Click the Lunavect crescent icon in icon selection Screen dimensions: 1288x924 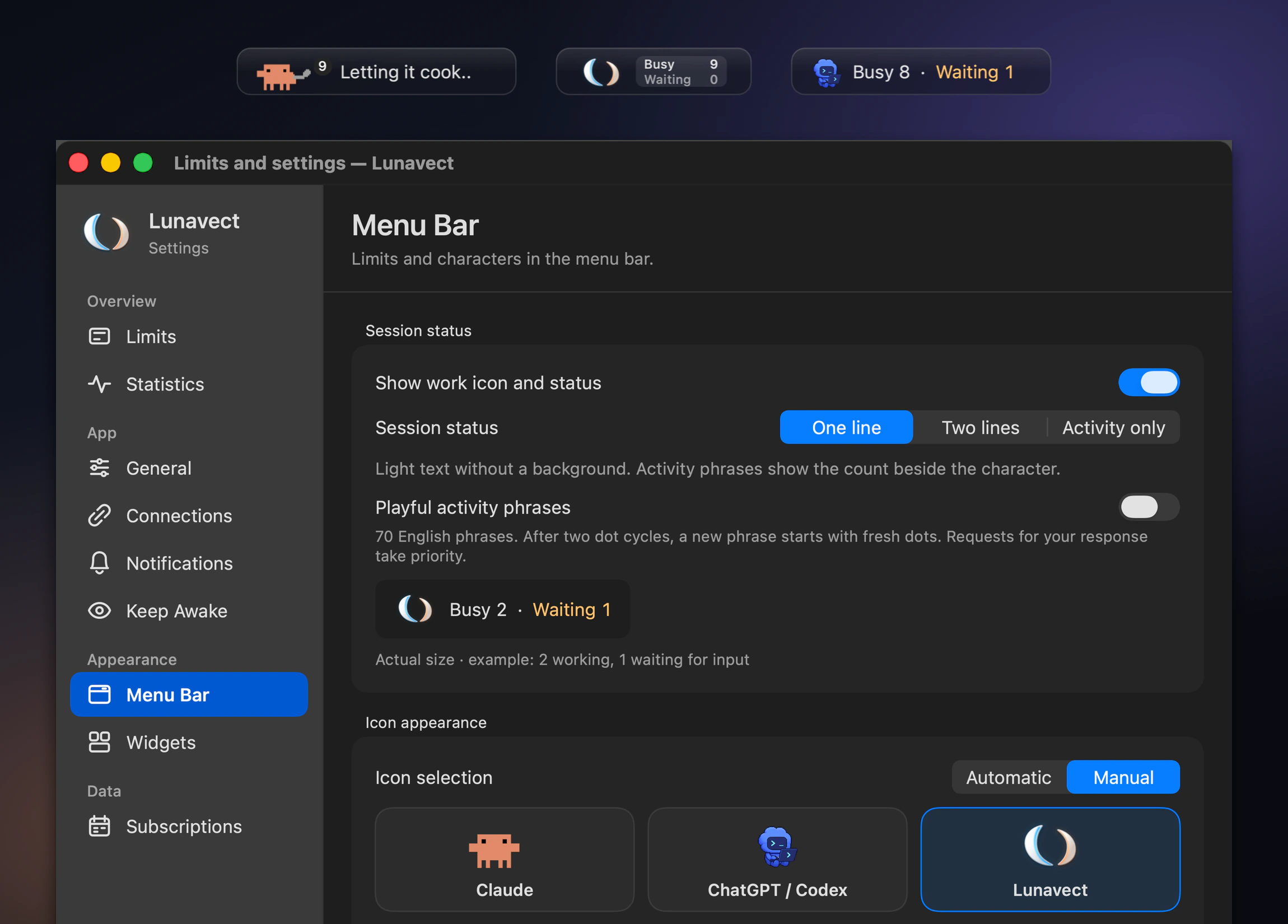pyautogui.click(x=1050, y=845)
